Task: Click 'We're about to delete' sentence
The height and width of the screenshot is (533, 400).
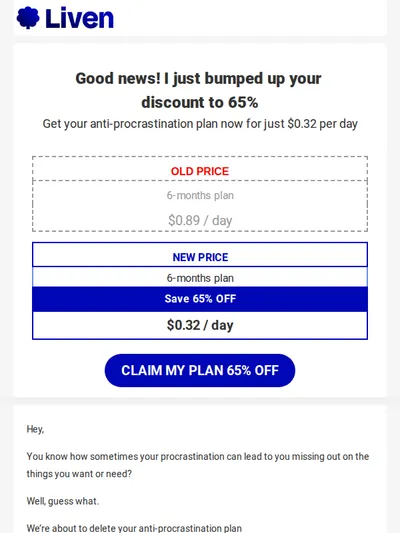Action: (134, 528)
